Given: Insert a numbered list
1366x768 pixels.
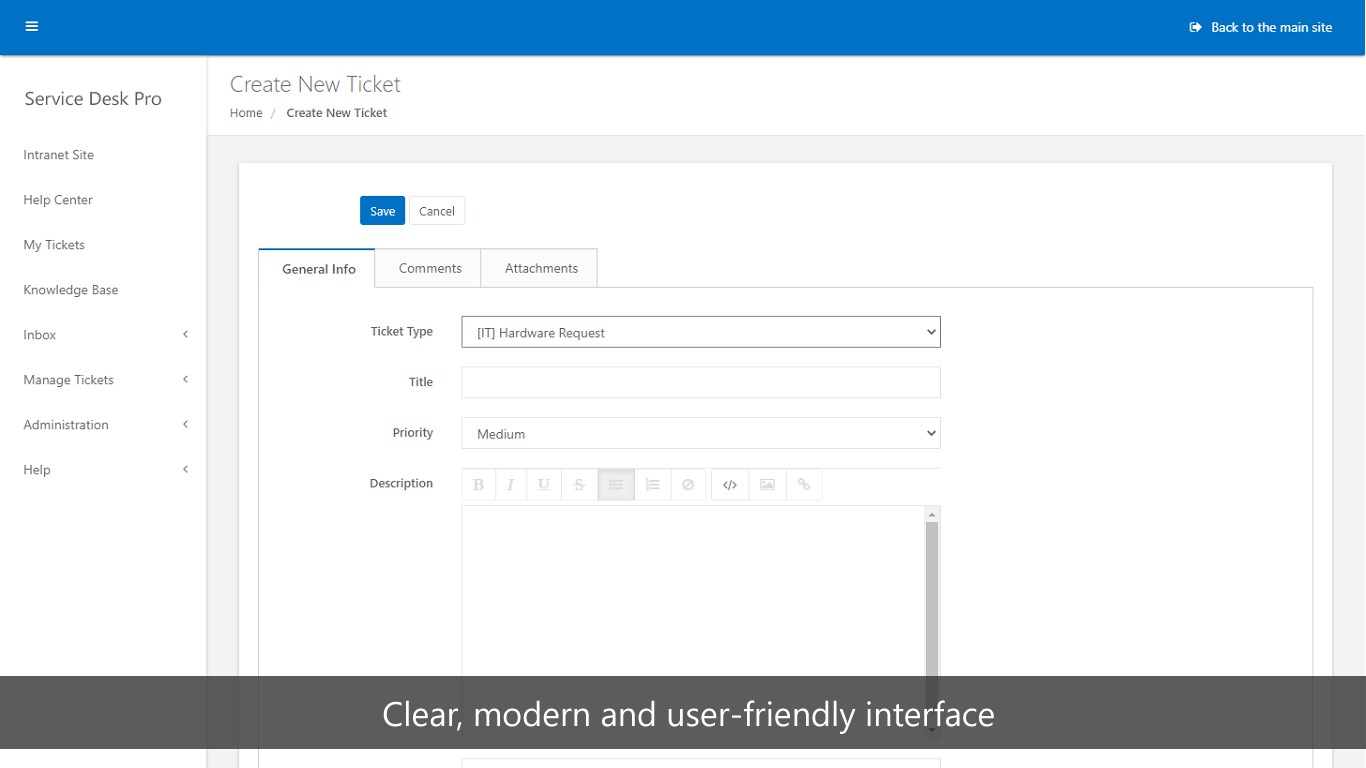Looking at the screenshot, I should (x=652, y=485).
